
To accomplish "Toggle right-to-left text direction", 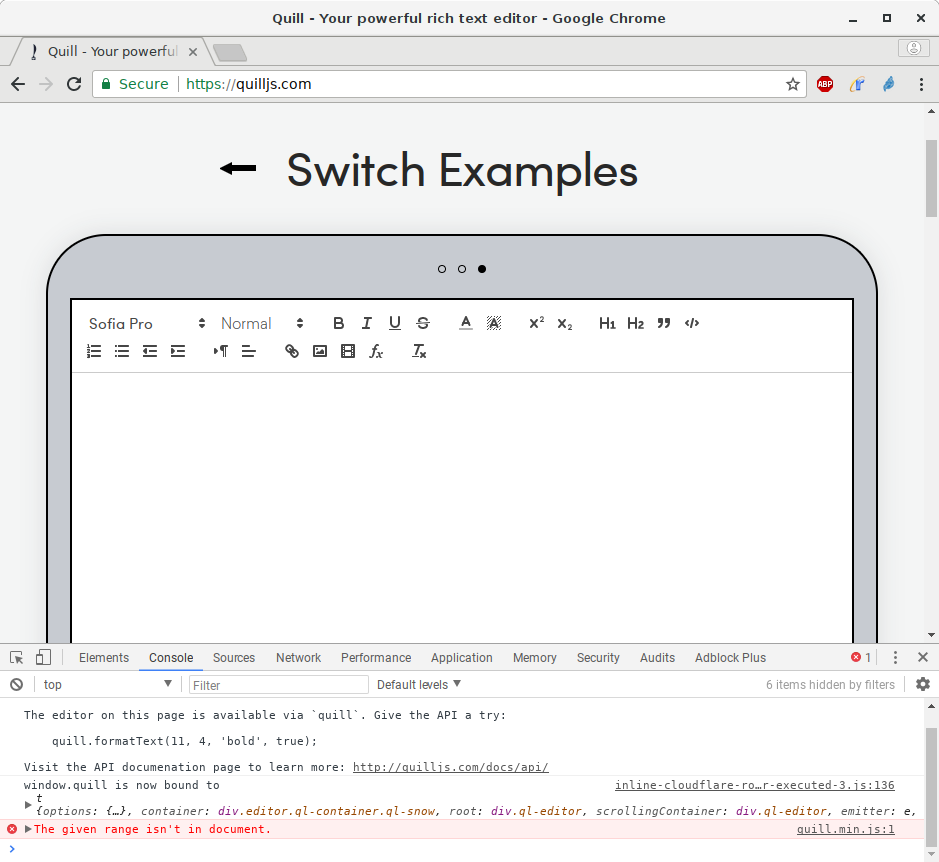I will click(x=220, y=351).
